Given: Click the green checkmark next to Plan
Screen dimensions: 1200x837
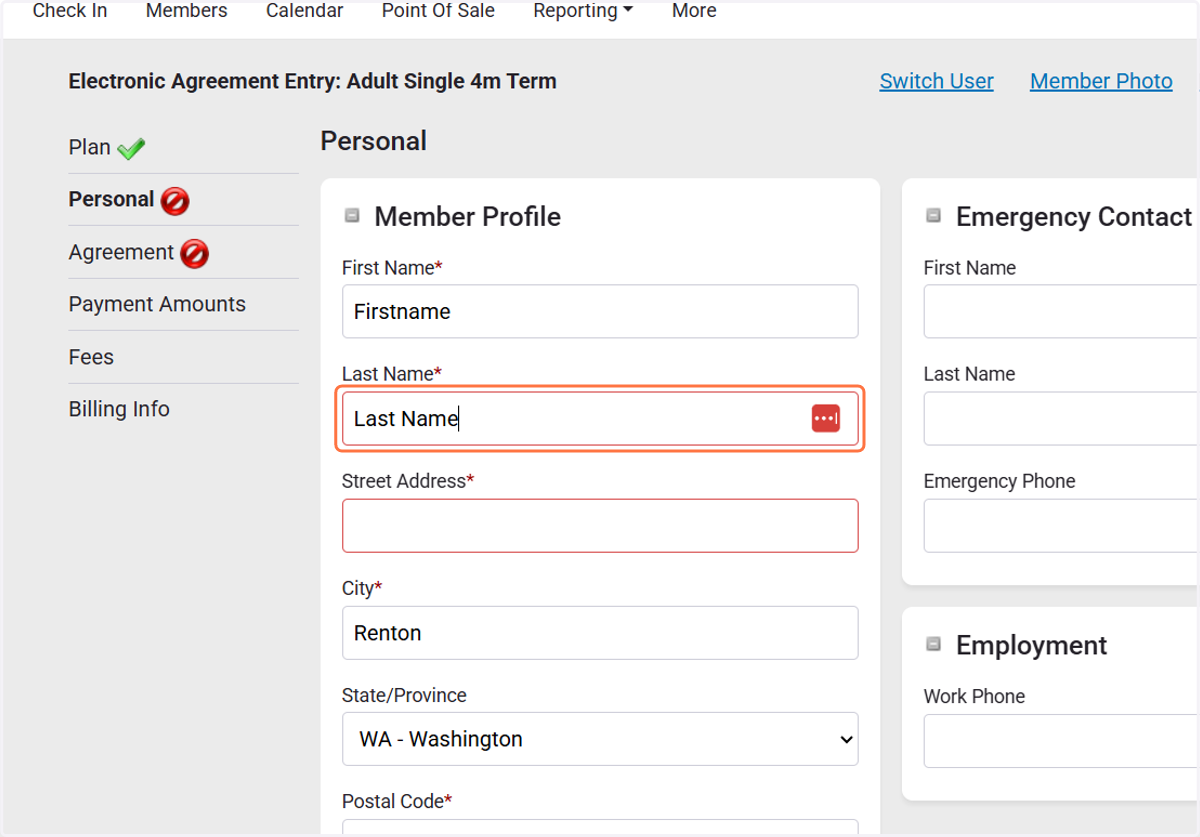Looking at the screenshot, I should 131,149.
